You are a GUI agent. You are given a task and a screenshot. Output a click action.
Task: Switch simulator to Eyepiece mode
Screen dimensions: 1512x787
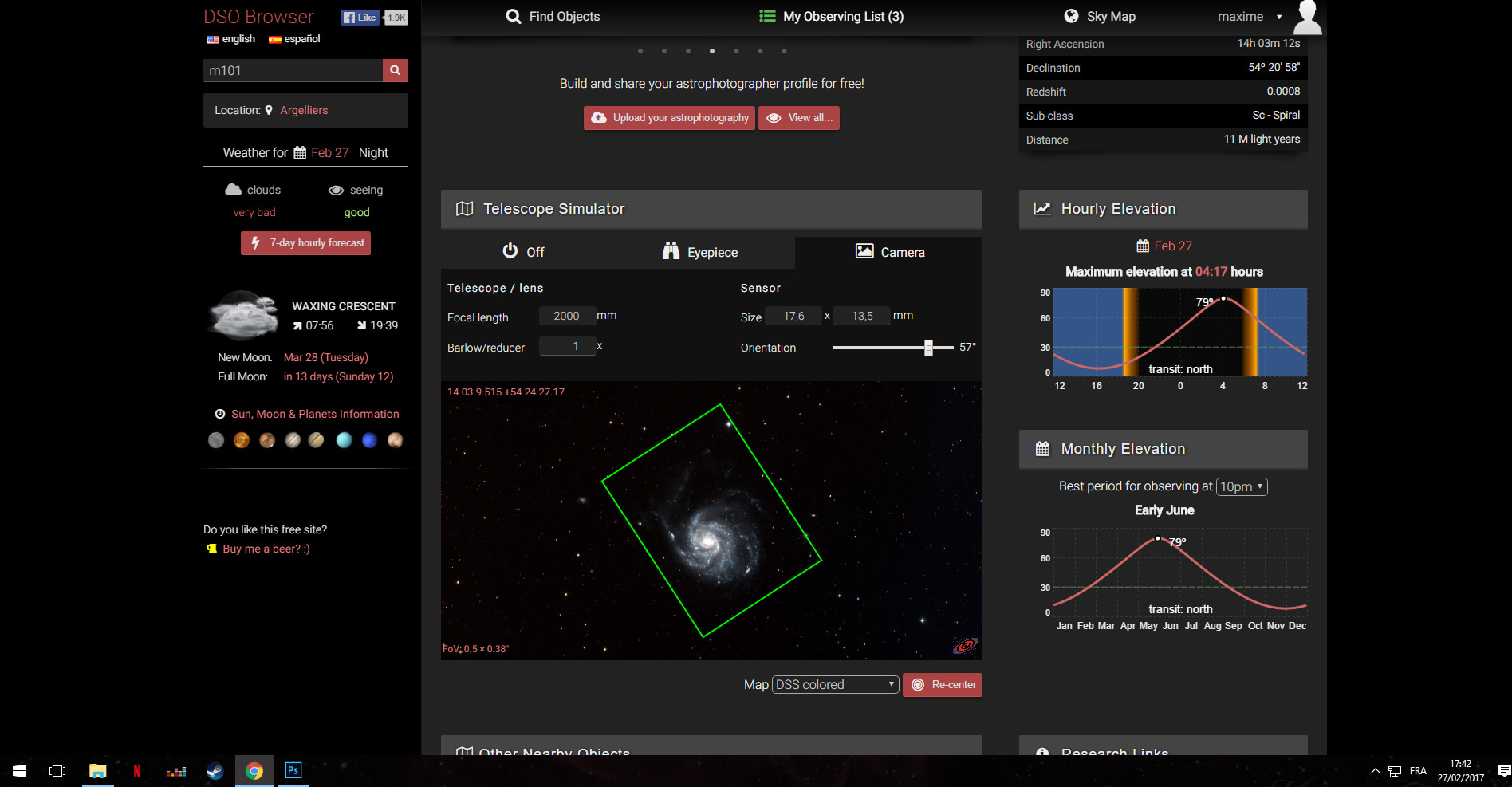[700, 252]
